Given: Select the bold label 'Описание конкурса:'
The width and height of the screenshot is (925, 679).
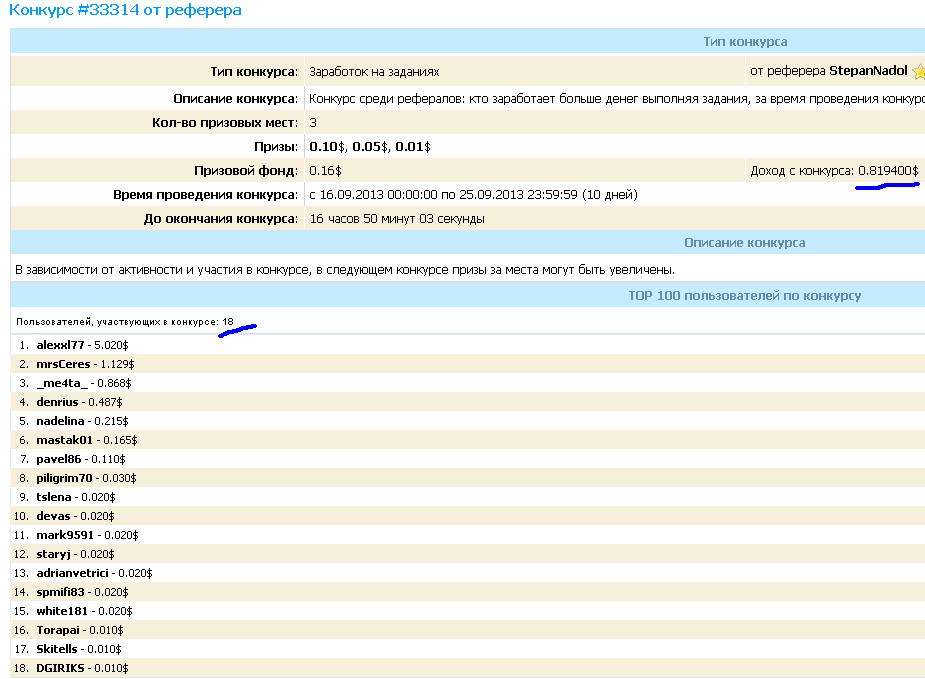Looking at the screenshot, I should [x=235, y=99].
